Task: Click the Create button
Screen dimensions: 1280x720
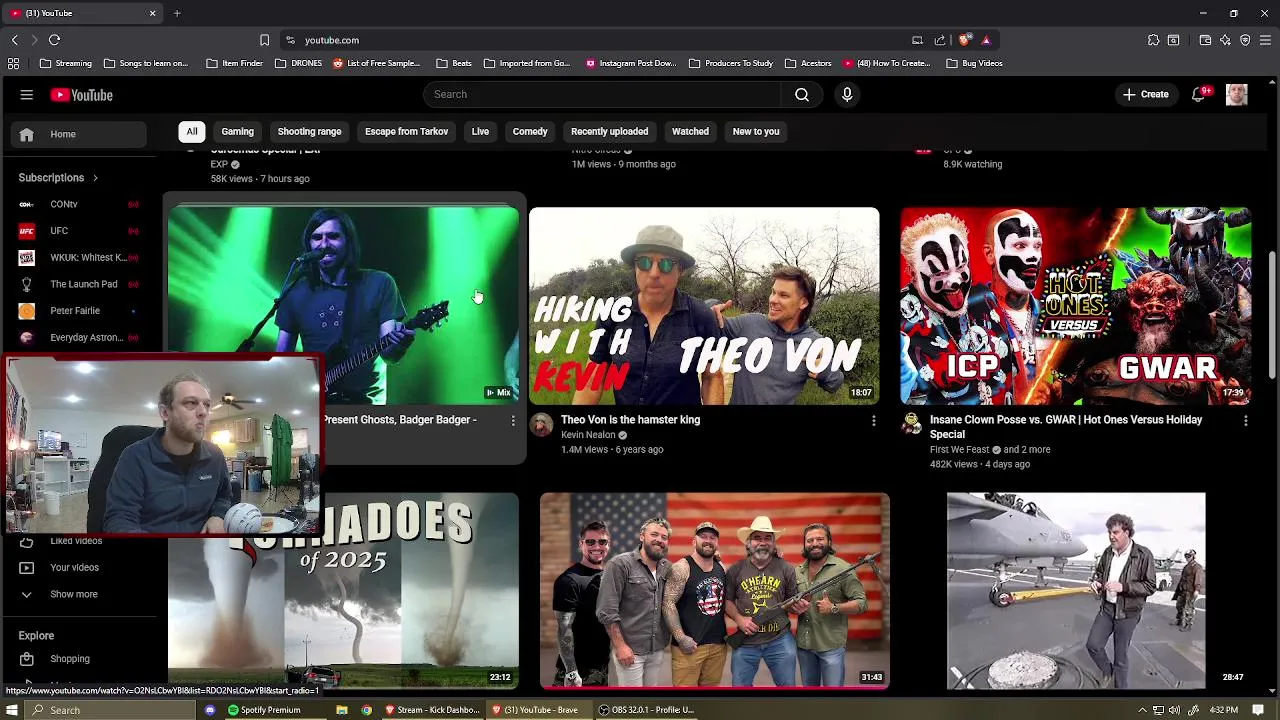Action: (x=1145, y=94)
